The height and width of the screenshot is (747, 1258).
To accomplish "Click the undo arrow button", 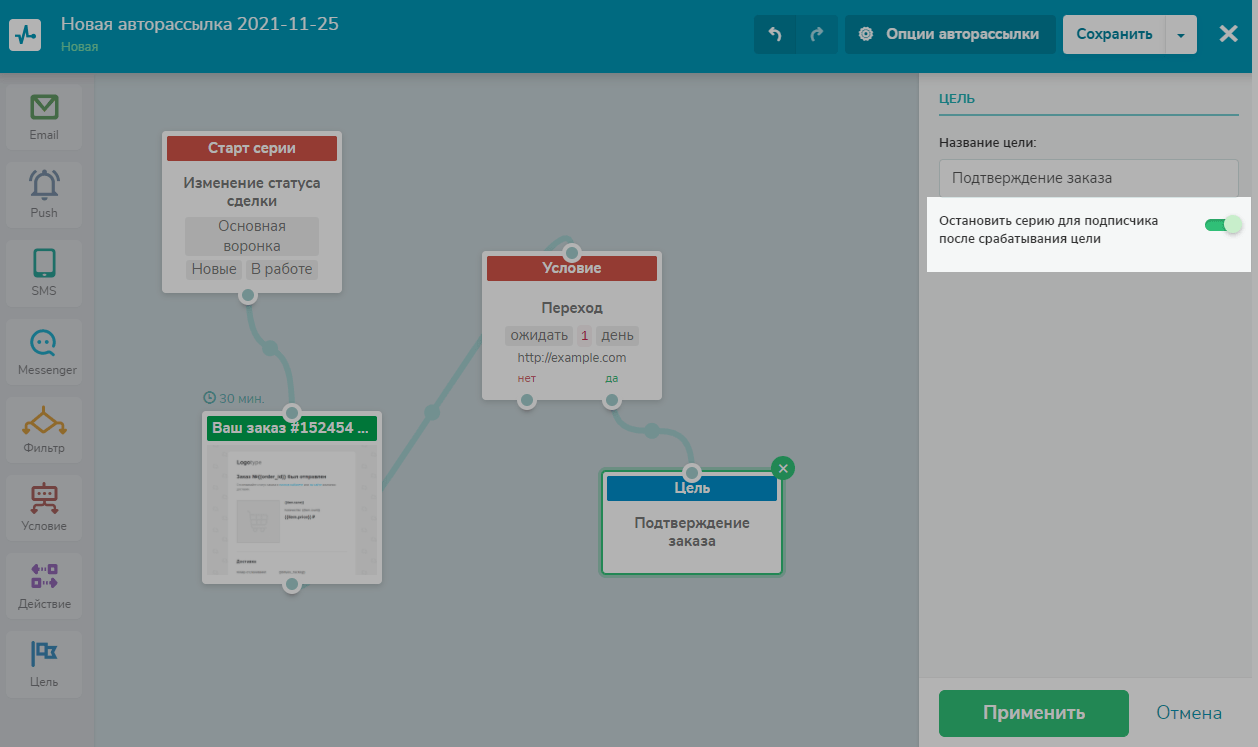I will (x=775, y=34).
